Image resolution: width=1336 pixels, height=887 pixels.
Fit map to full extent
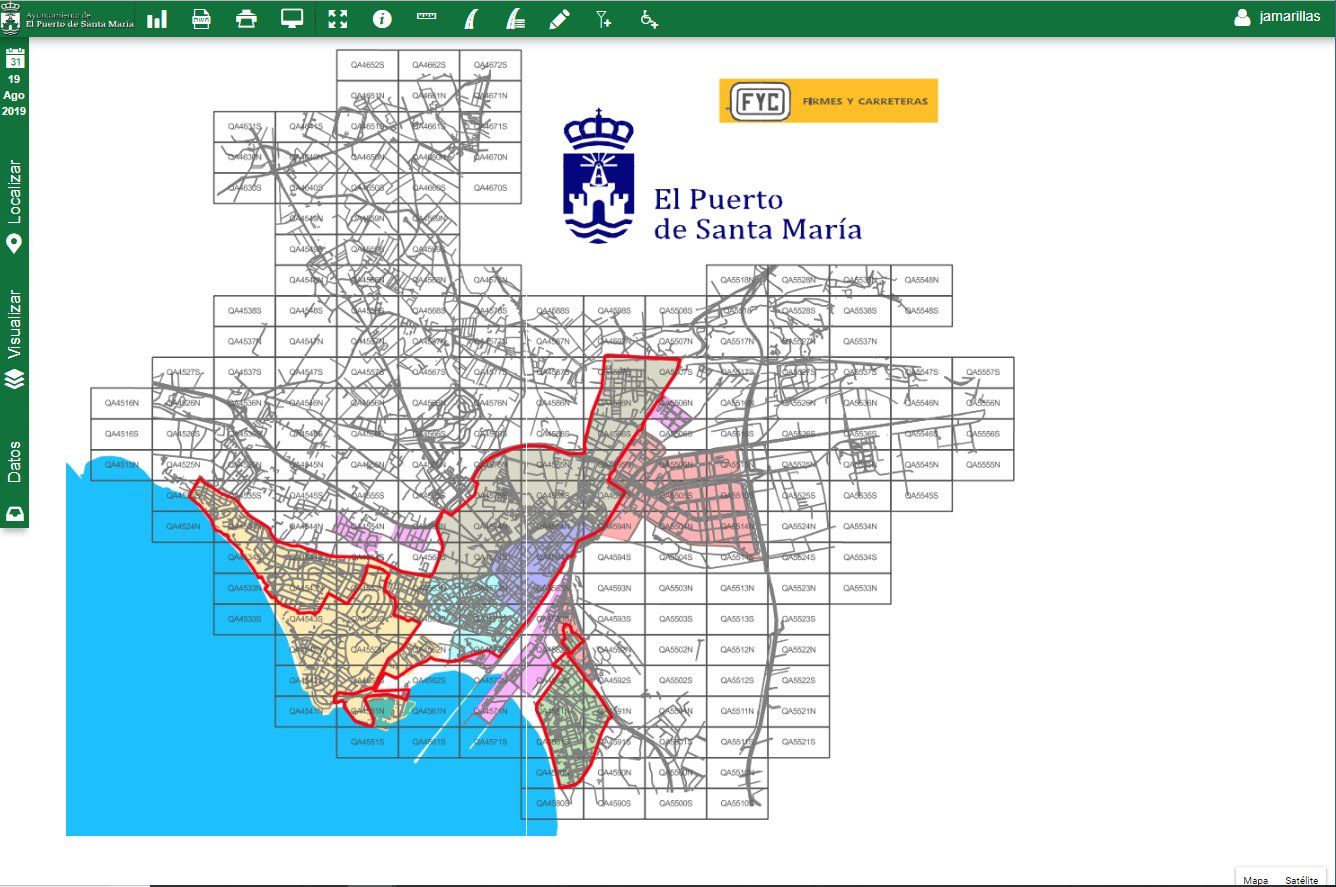pos(338,19)
